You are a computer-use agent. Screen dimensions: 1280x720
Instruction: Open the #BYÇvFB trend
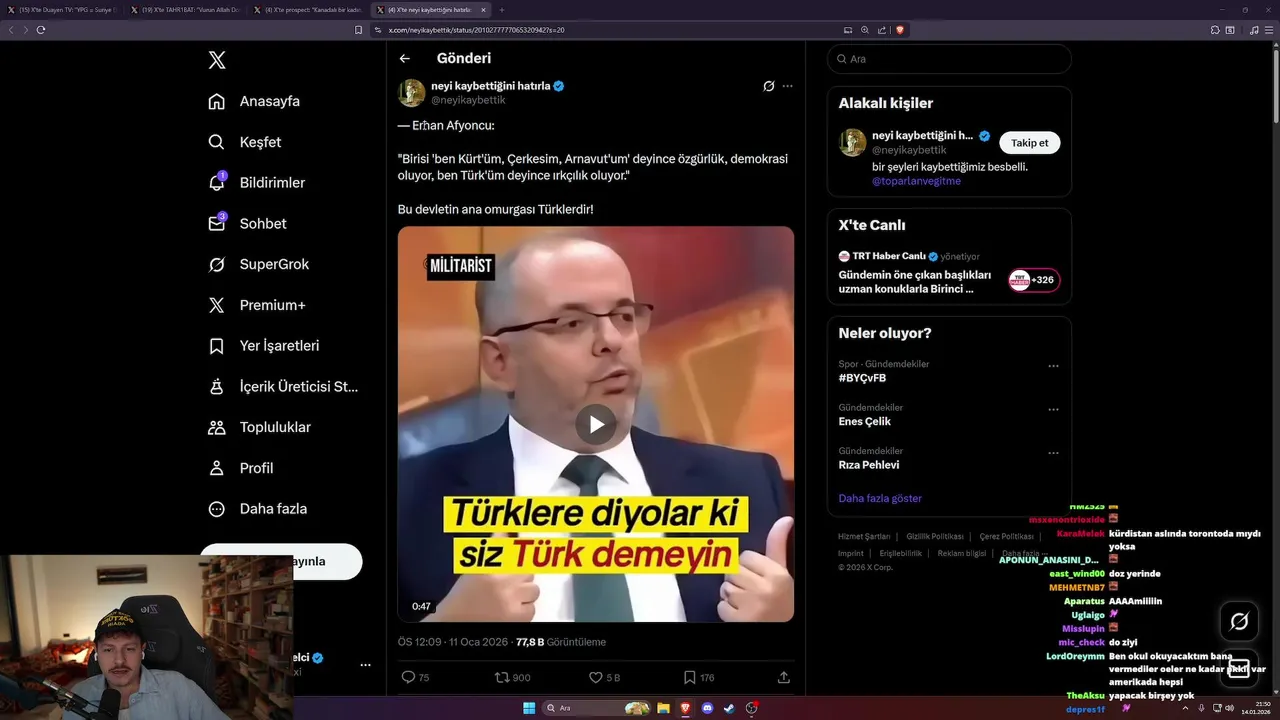tap(862, 378)
